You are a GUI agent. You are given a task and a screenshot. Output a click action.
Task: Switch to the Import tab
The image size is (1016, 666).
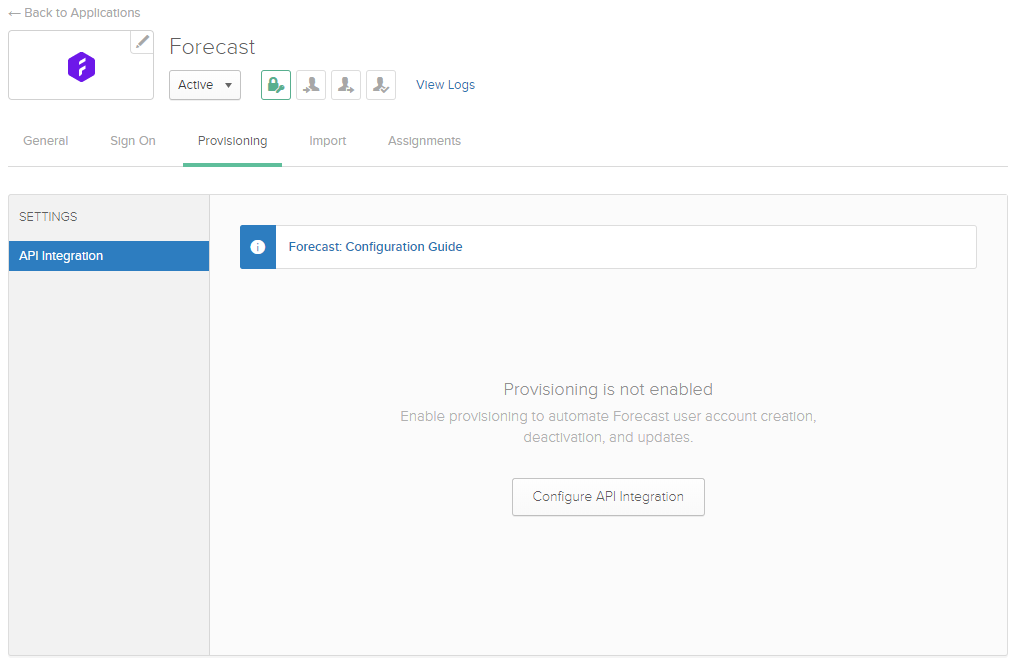point(328,141)
